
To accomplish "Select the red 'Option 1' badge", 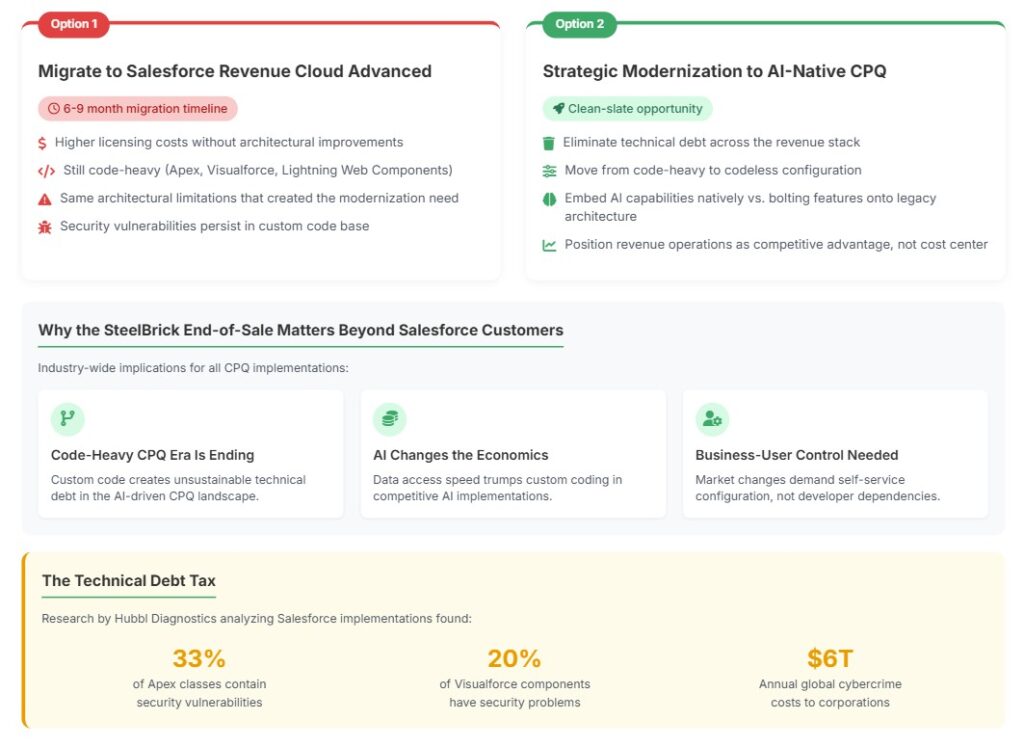I will pyautogui.click(x=74, y=24).
